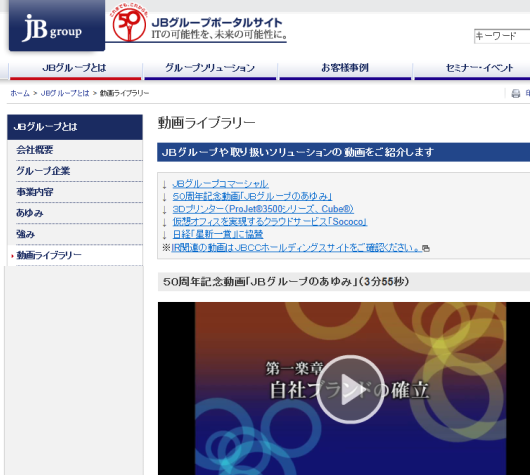Jump to 3Dプリンター ProJet 3500 link

coord(263,209)
